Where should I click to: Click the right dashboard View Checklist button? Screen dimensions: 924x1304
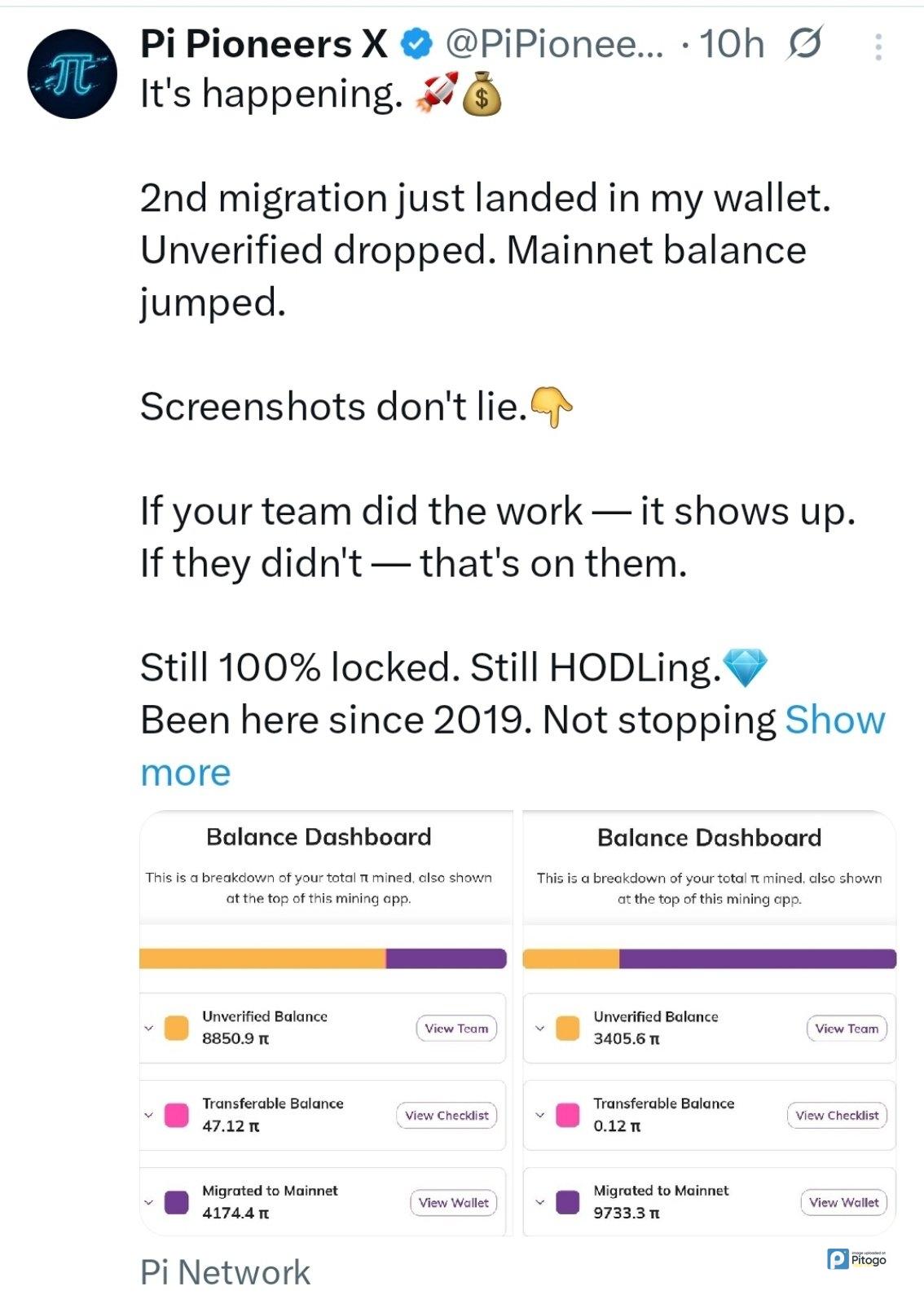click(837, 1115)
